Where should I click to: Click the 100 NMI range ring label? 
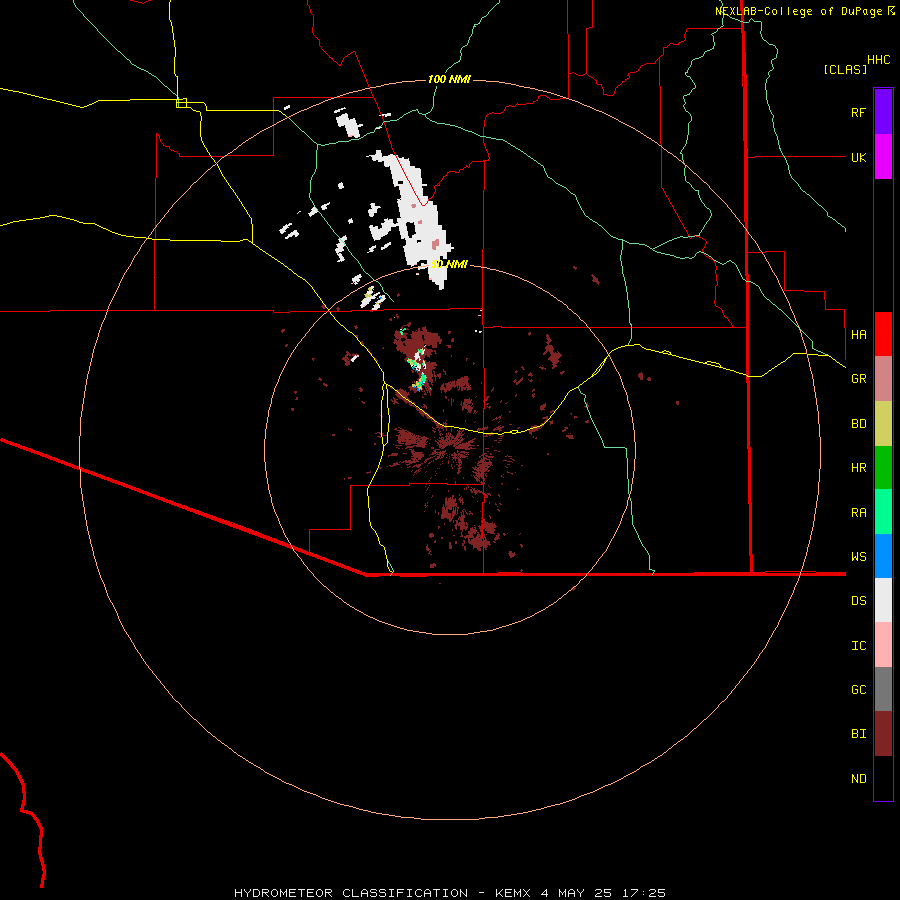click(x=449, y=79)
